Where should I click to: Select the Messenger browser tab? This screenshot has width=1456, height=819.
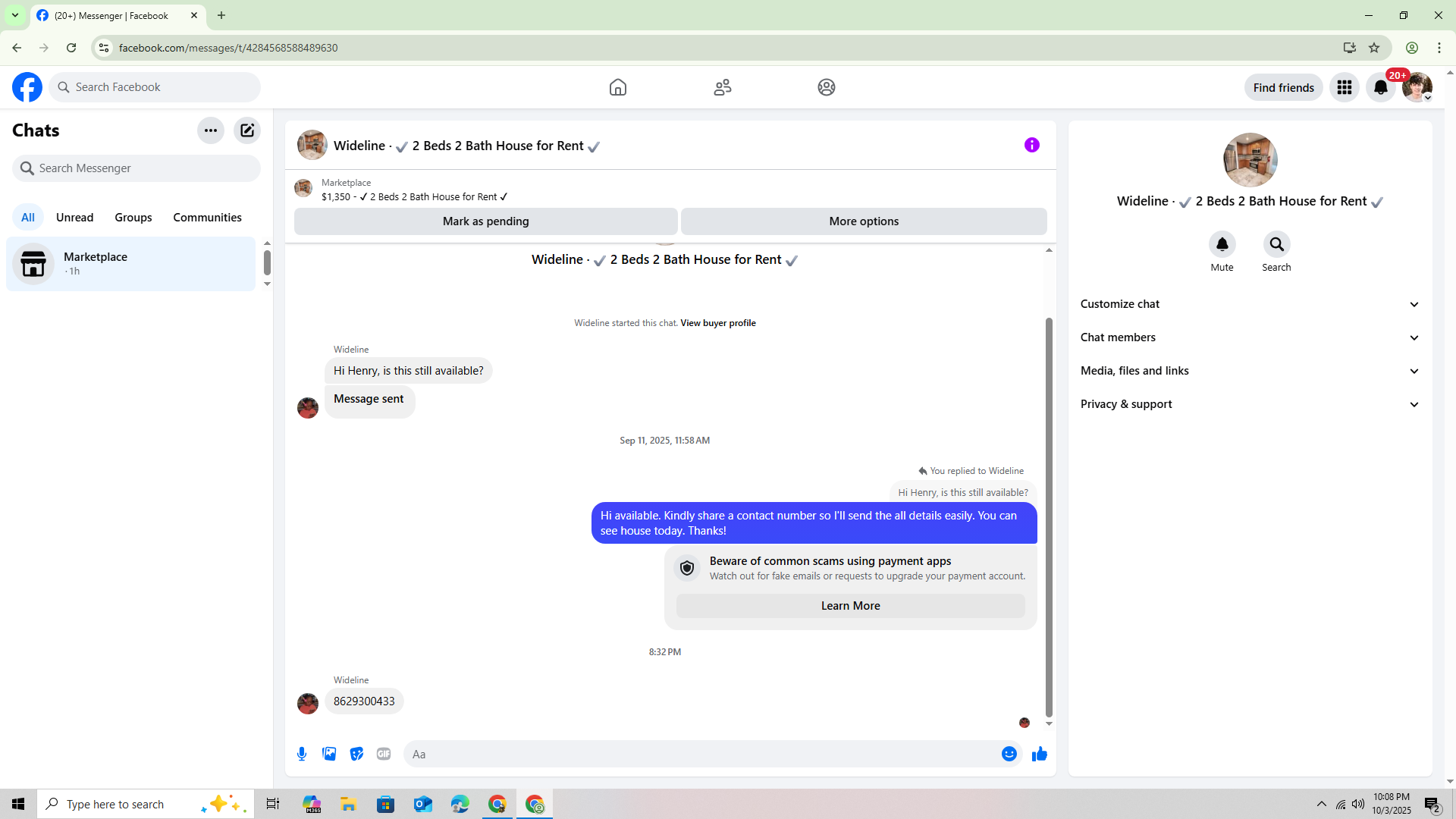118,15
